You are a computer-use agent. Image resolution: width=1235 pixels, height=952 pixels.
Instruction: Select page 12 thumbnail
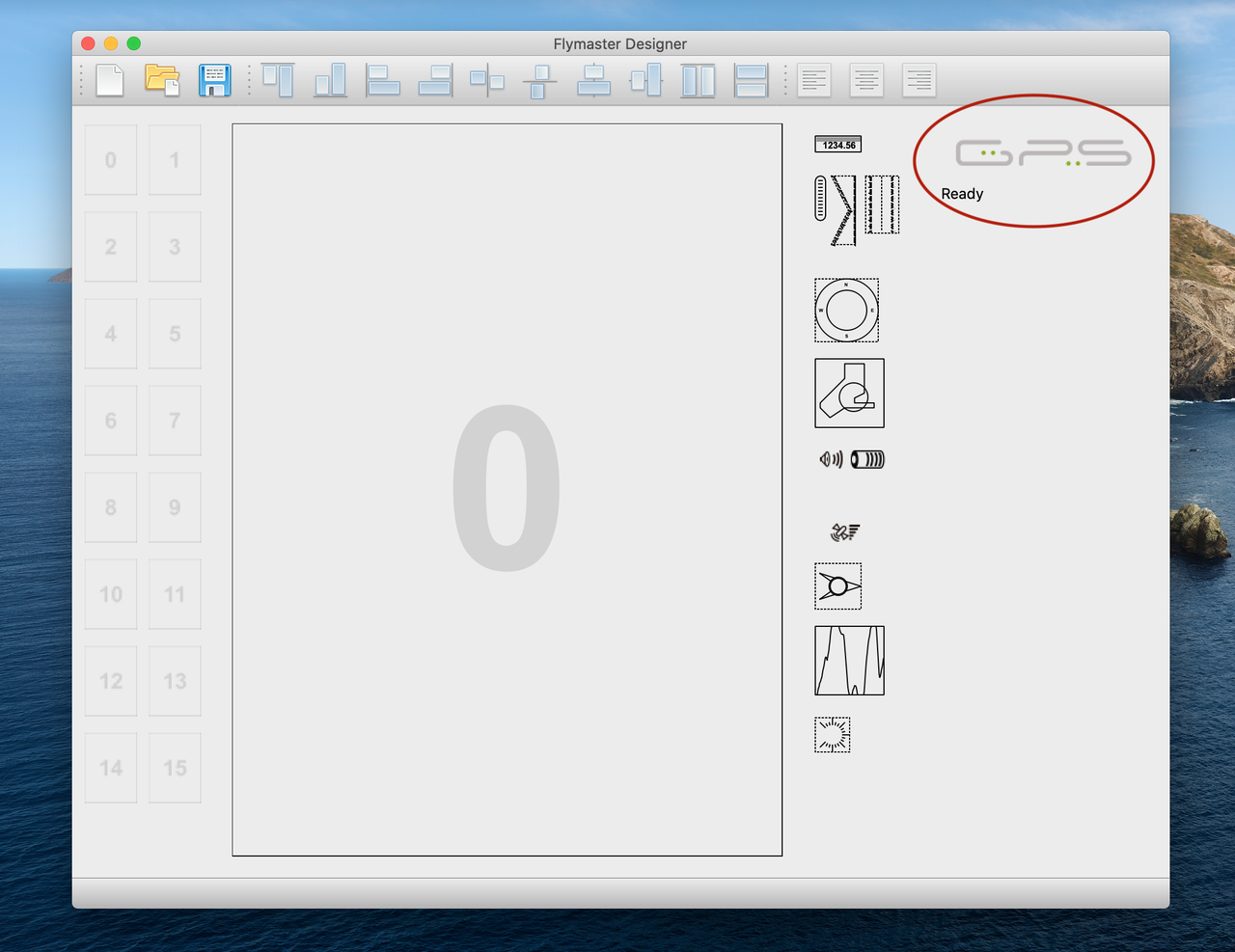(x=111, y=681)
